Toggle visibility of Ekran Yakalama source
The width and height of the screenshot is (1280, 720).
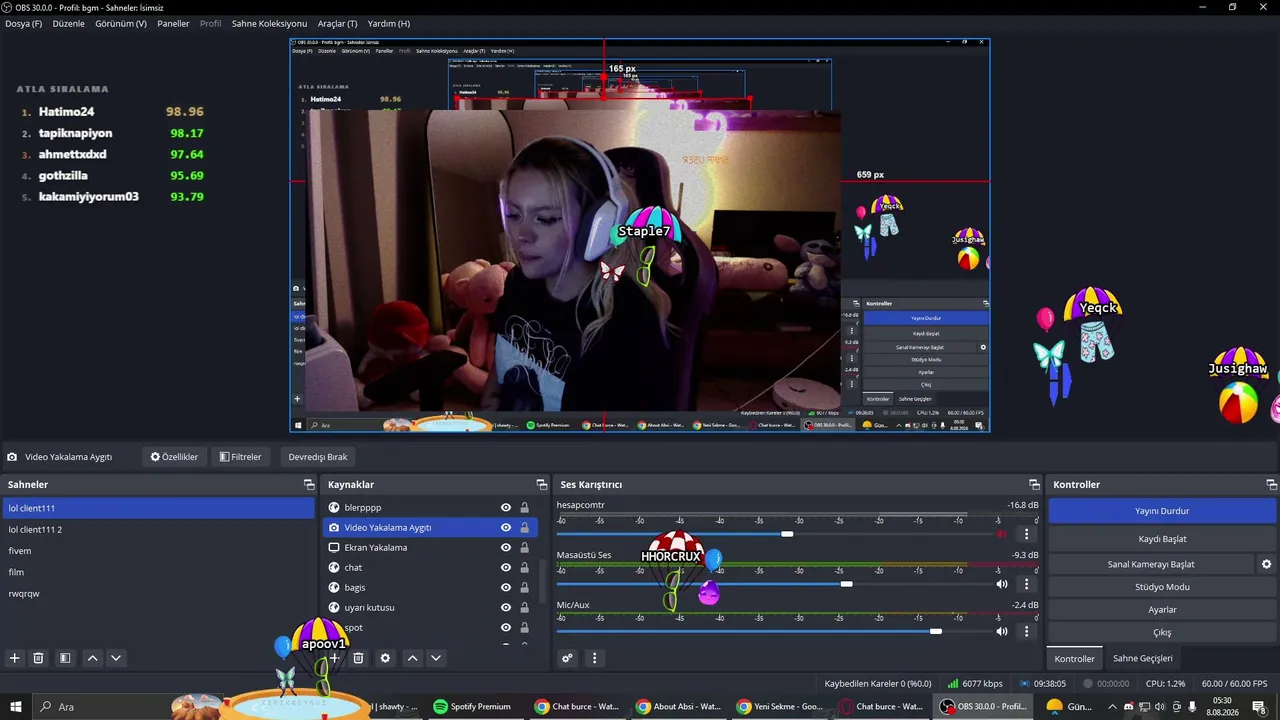click(506, 548)
